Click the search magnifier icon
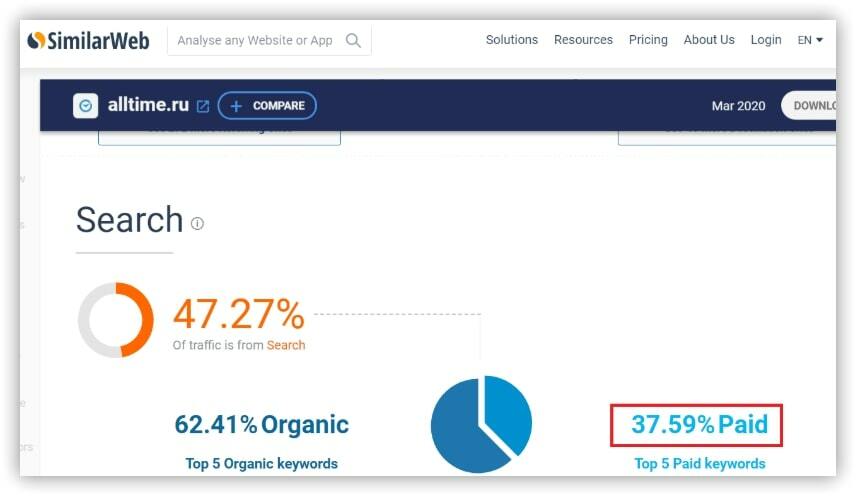The image size is (856, 496). 353,40
